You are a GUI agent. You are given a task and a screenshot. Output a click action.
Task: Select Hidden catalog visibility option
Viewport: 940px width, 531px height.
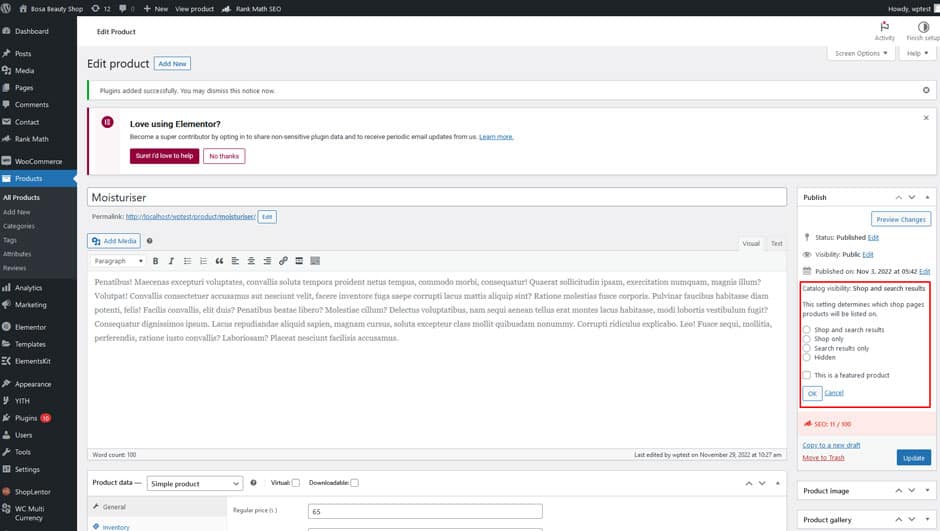807,357
